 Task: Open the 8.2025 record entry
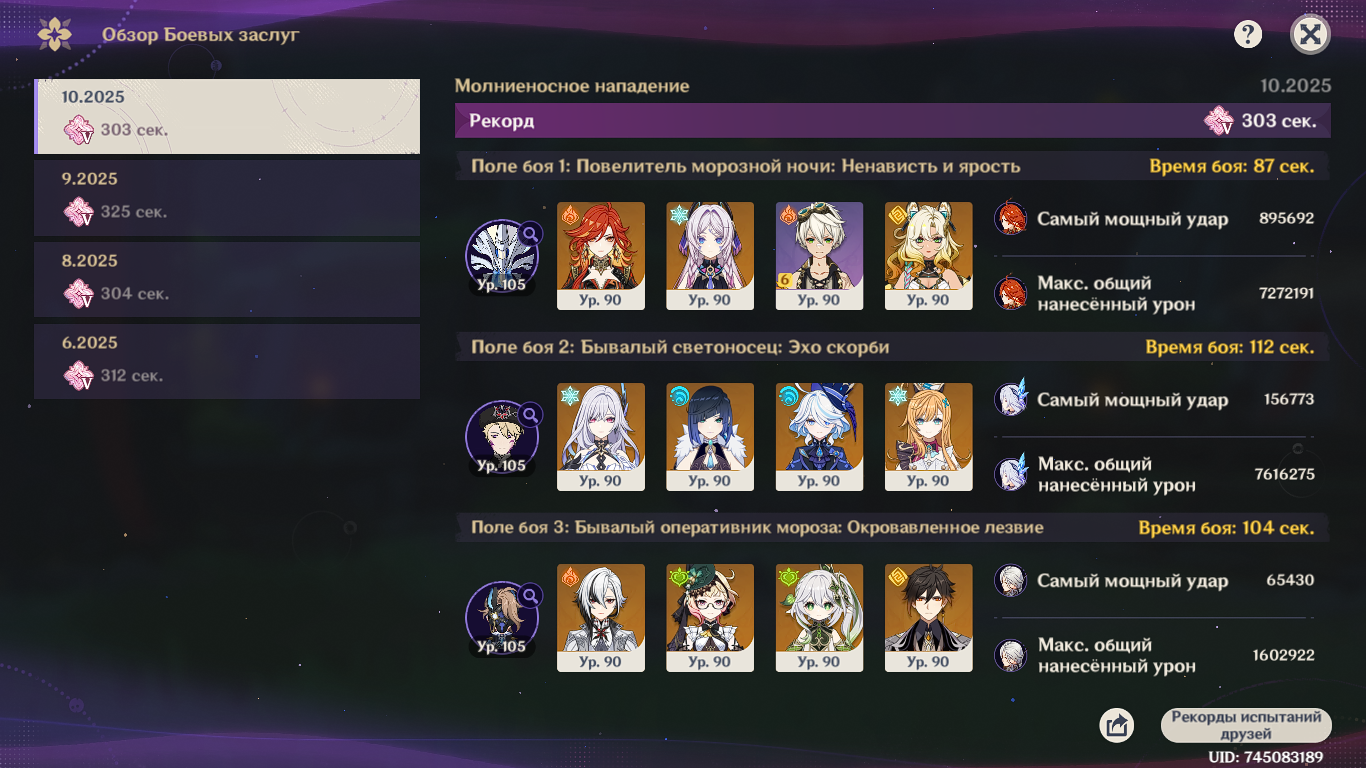click(227, 280)
